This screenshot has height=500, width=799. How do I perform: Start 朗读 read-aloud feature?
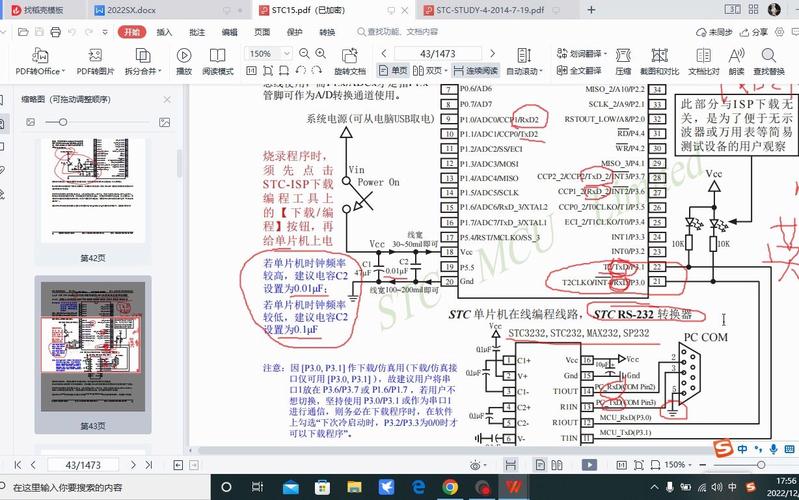click(x=736, y=61)
